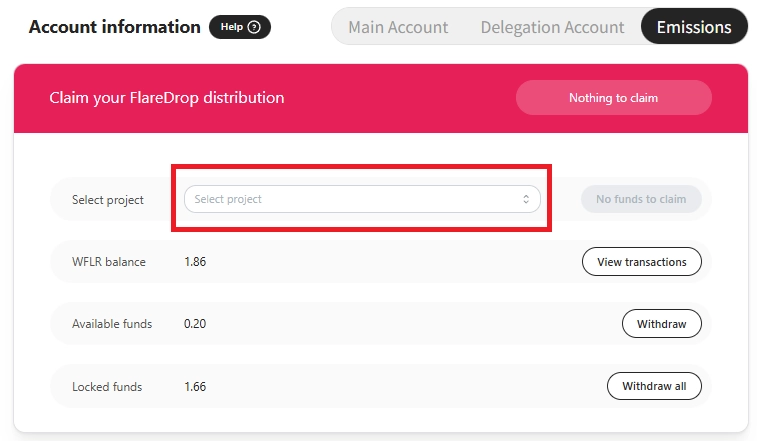View transactions for WFLR balance
757x441 pixels.
641,262
